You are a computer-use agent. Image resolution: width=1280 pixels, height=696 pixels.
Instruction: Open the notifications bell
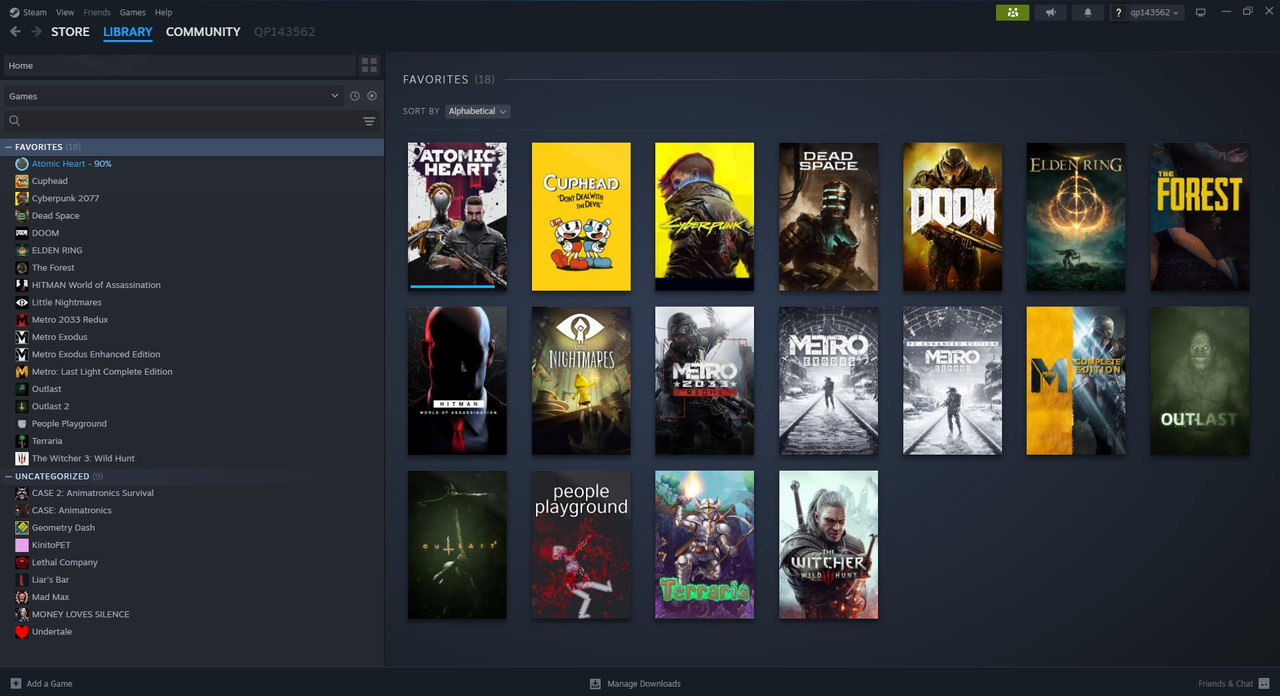tap(1088, 12)
